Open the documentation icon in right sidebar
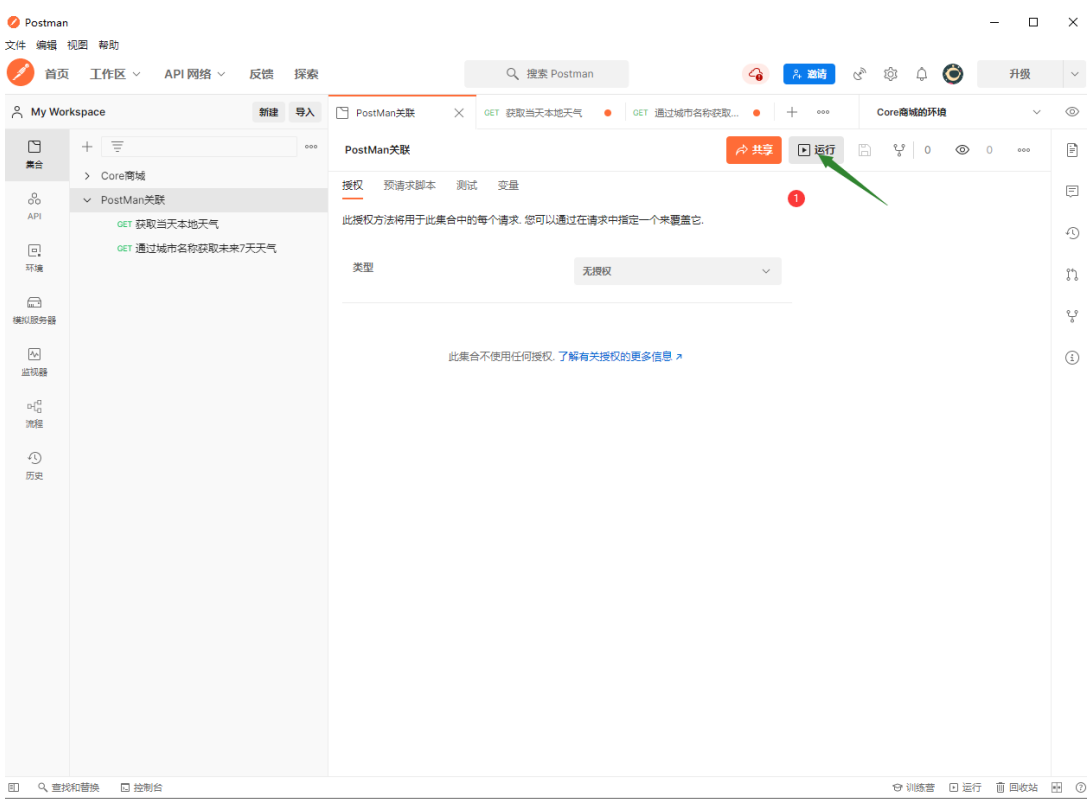The width and height of the screenshot is (1091, 799). (x=1072, y=149)
